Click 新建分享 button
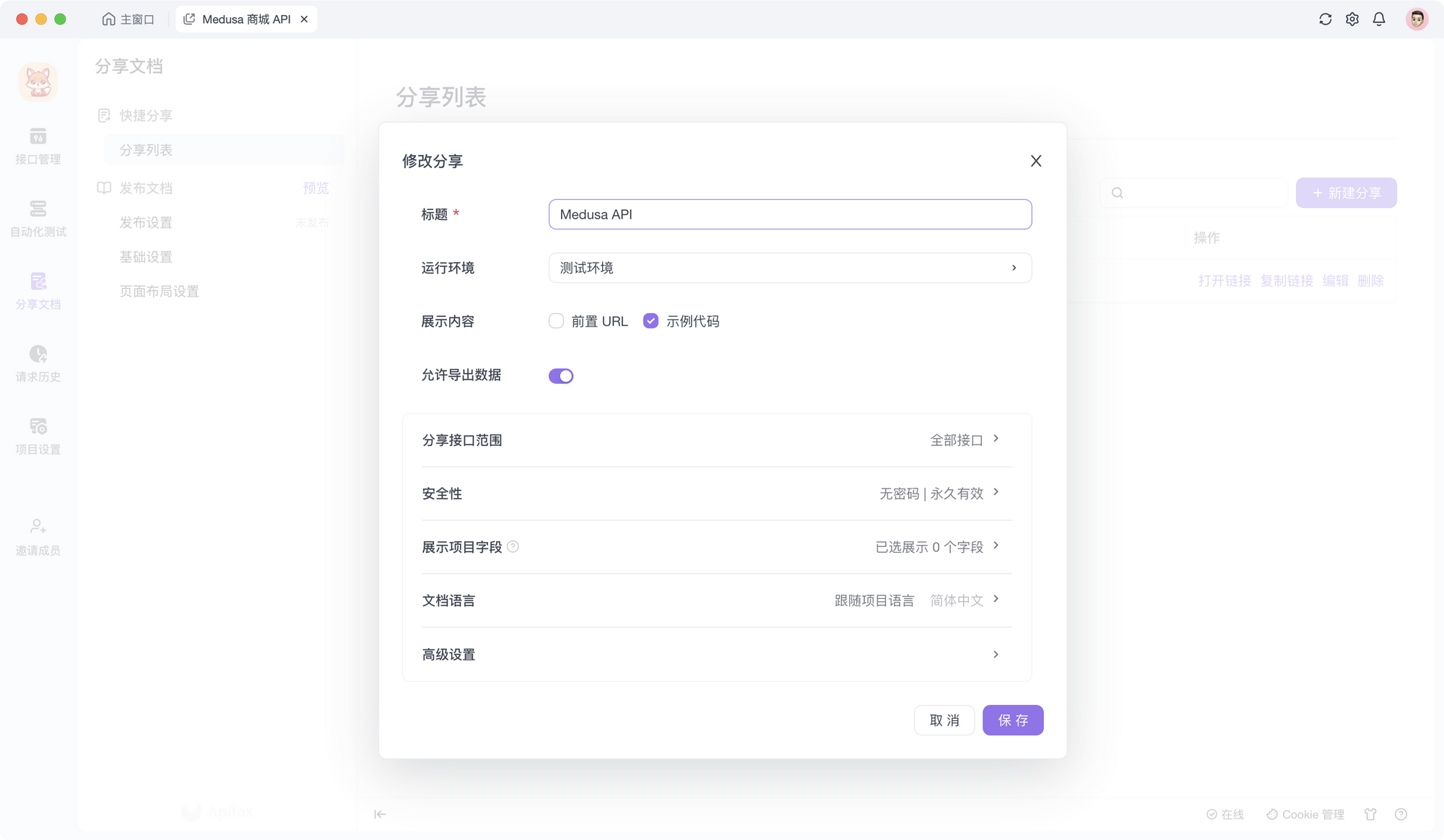Image resolution: width=1444 pixels, height=840 pixels. [1347, 193]
